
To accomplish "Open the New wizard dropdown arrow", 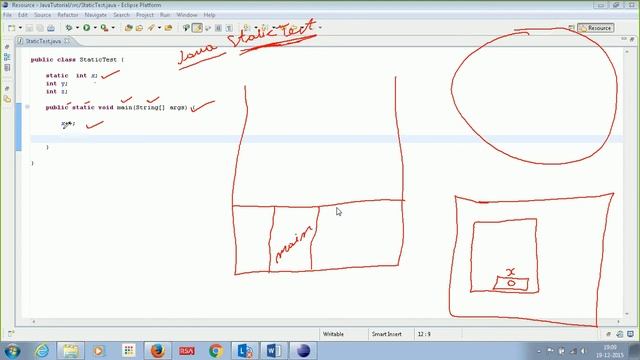I will point(20,28).
